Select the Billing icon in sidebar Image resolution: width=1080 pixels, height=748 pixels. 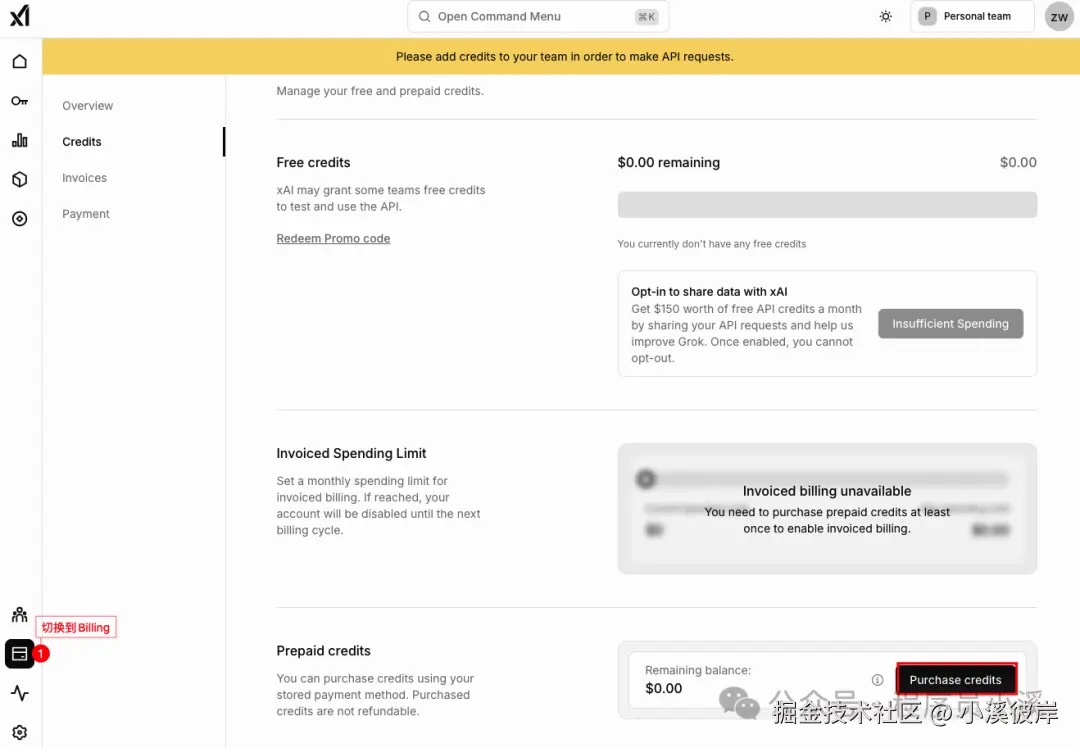point(19,654)
